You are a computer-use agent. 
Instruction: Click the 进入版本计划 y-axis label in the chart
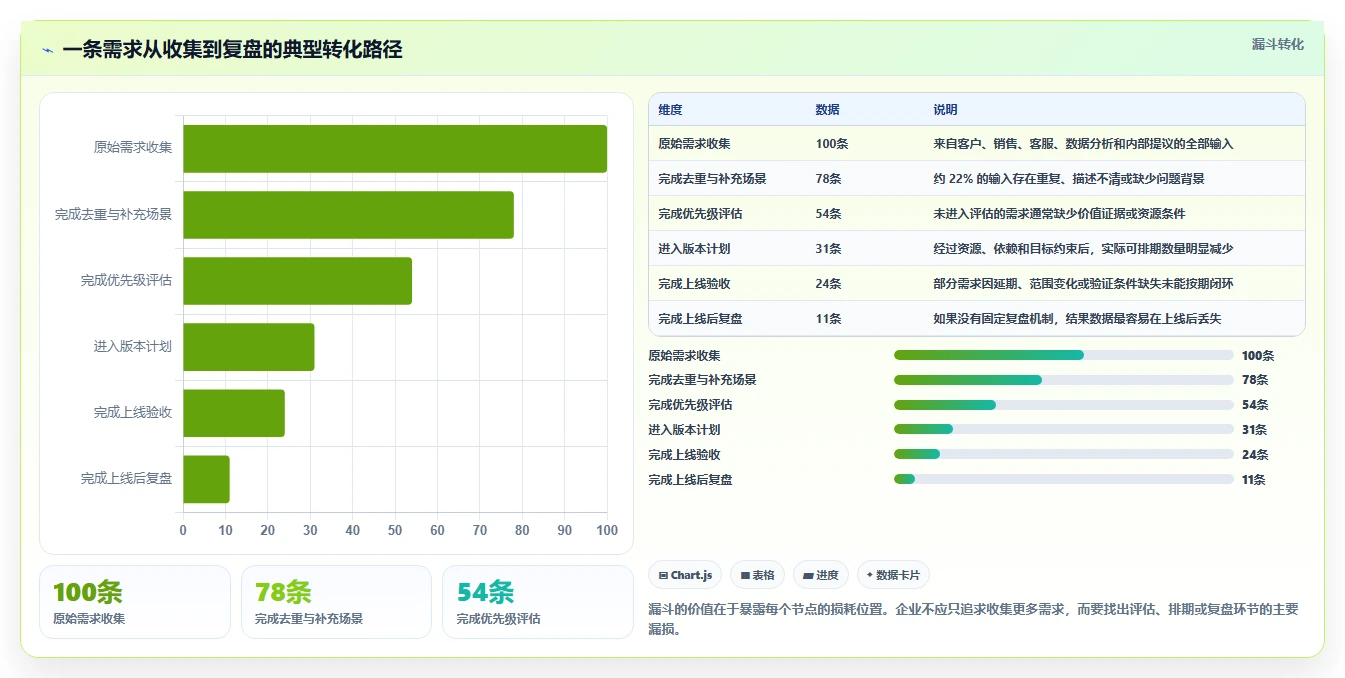click(x=133, y=347)
